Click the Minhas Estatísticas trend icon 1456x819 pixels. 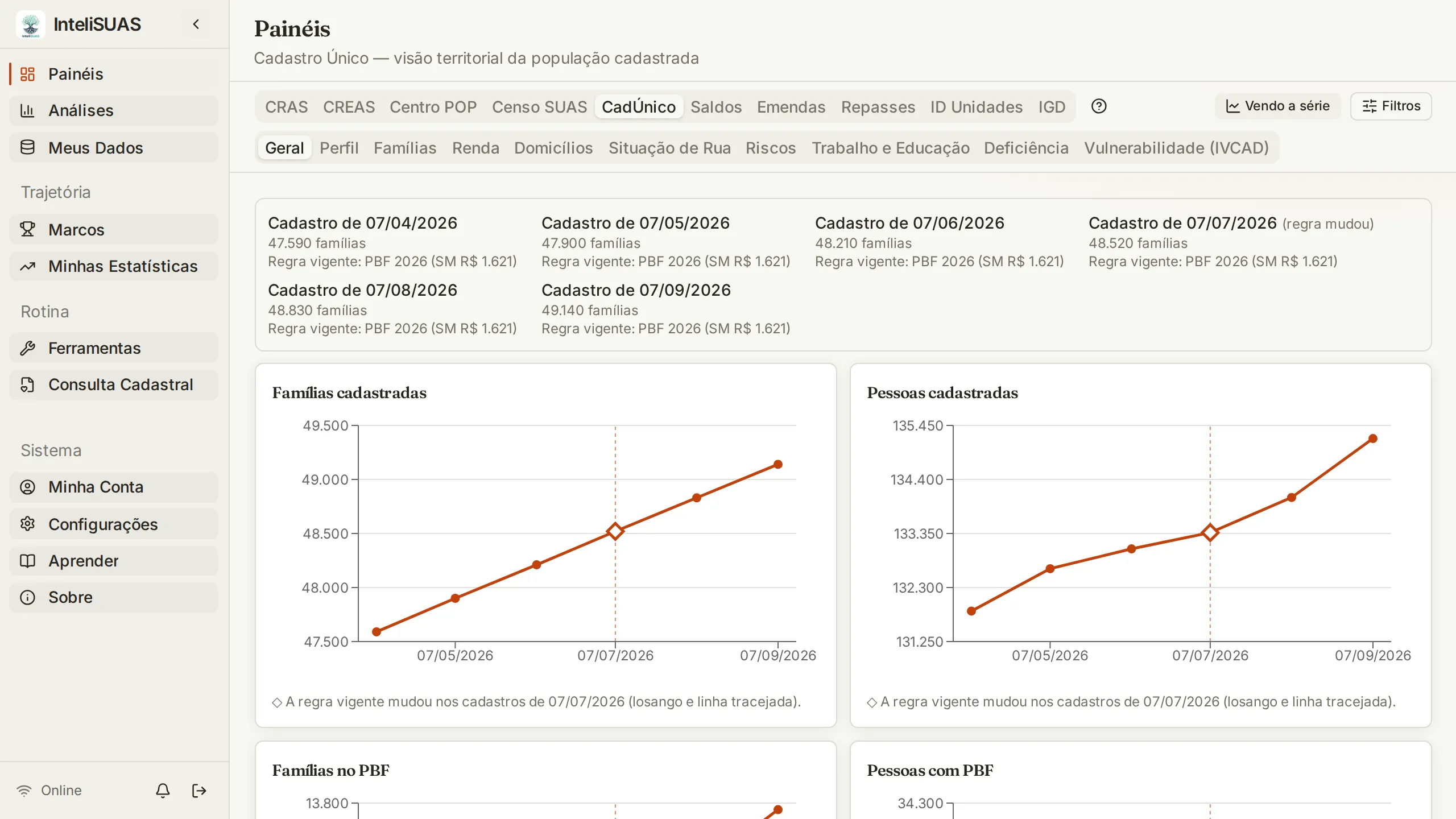click(27, 266)
